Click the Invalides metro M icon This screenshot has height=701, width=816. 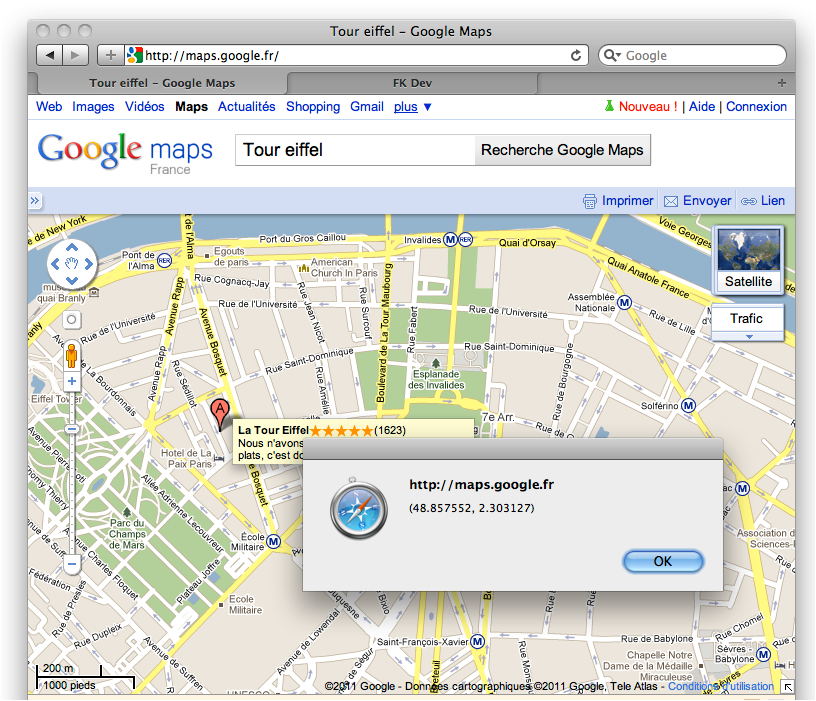pyautogui.click(x=450, y=240)
